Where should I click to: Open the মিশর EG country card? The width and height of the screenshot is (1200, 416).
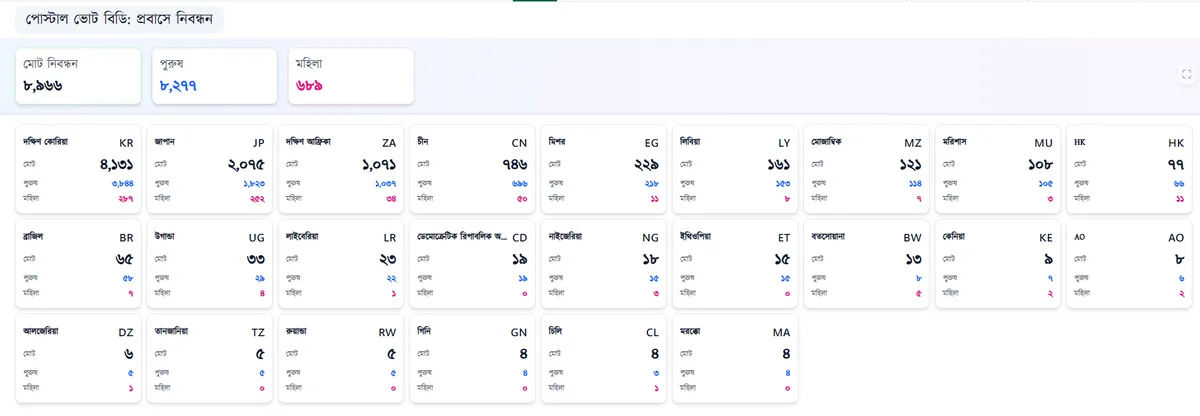[x=604, y=170]
